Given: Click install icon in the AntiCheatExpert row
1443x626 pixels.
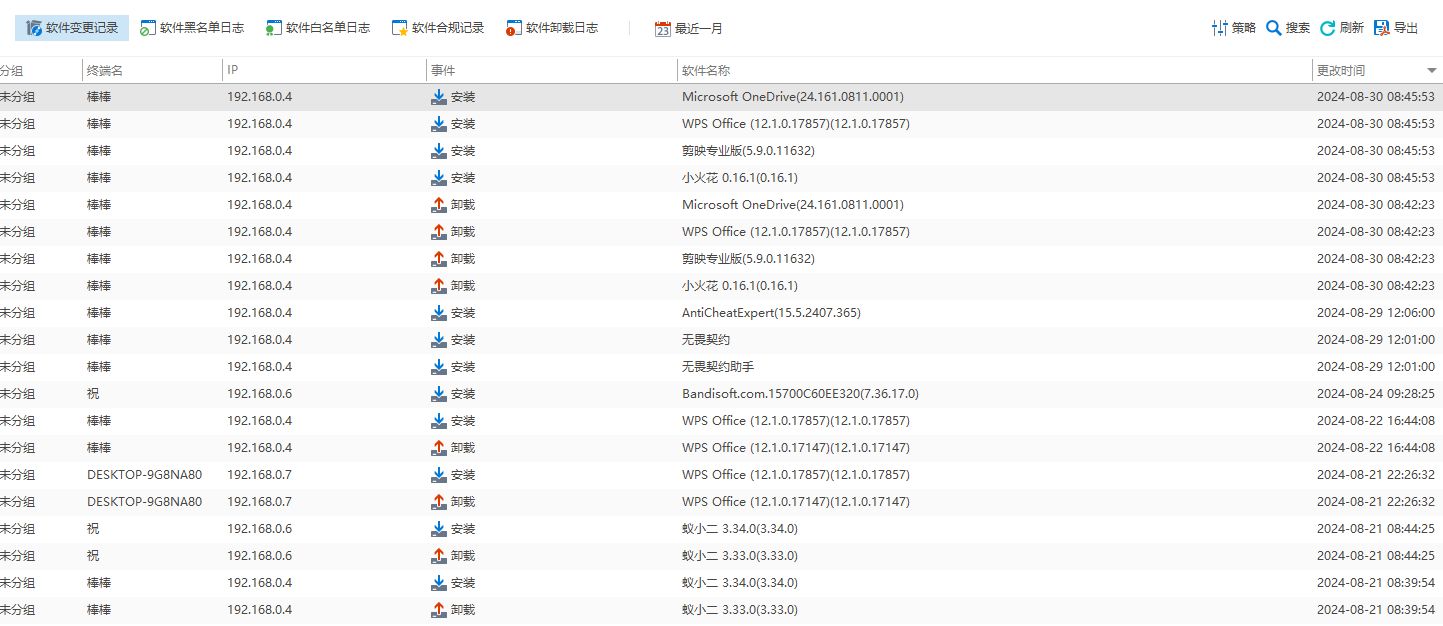Looking at the screenshot, I should click(438, 313).
